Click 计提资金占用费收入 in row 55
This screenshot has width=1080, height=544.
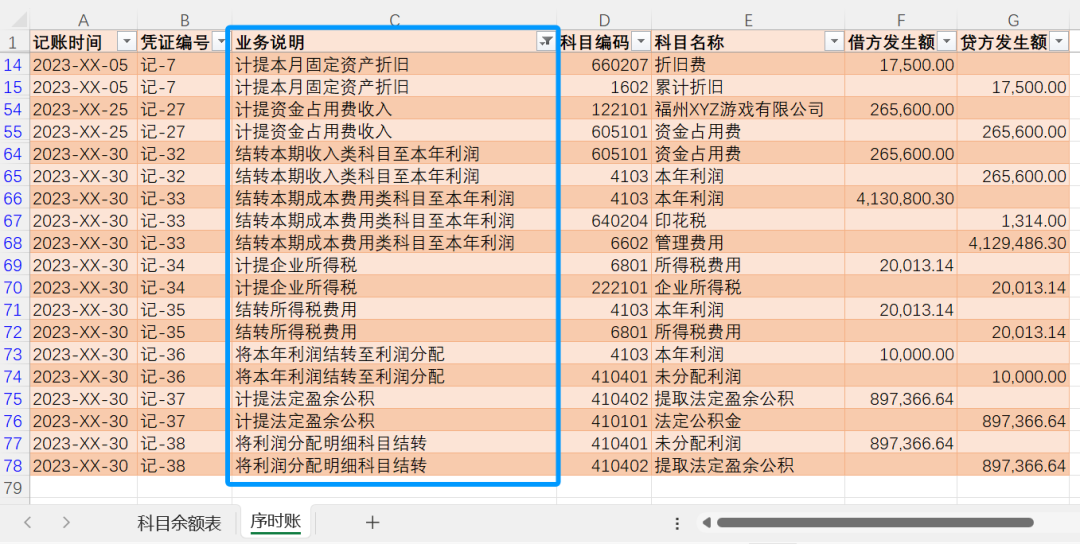394,132
